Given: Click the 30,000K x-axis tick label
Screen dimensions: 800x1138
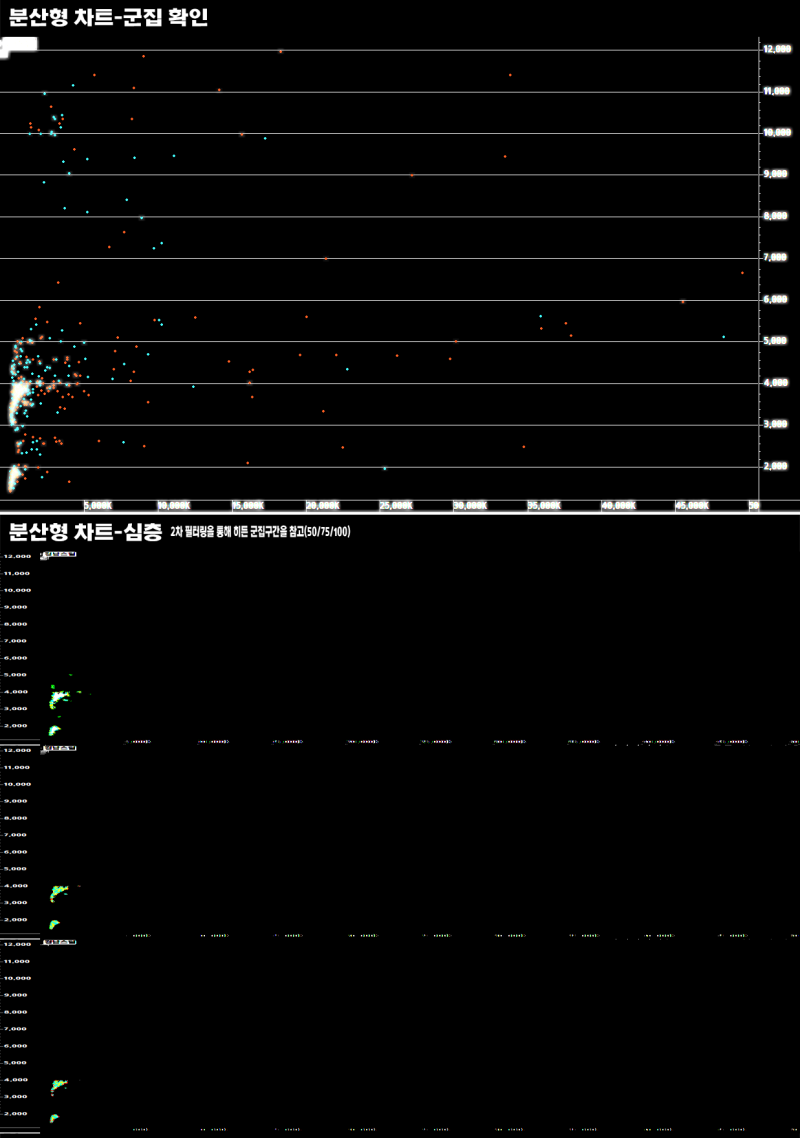Looking at the screenshot, I should point(470,505).
